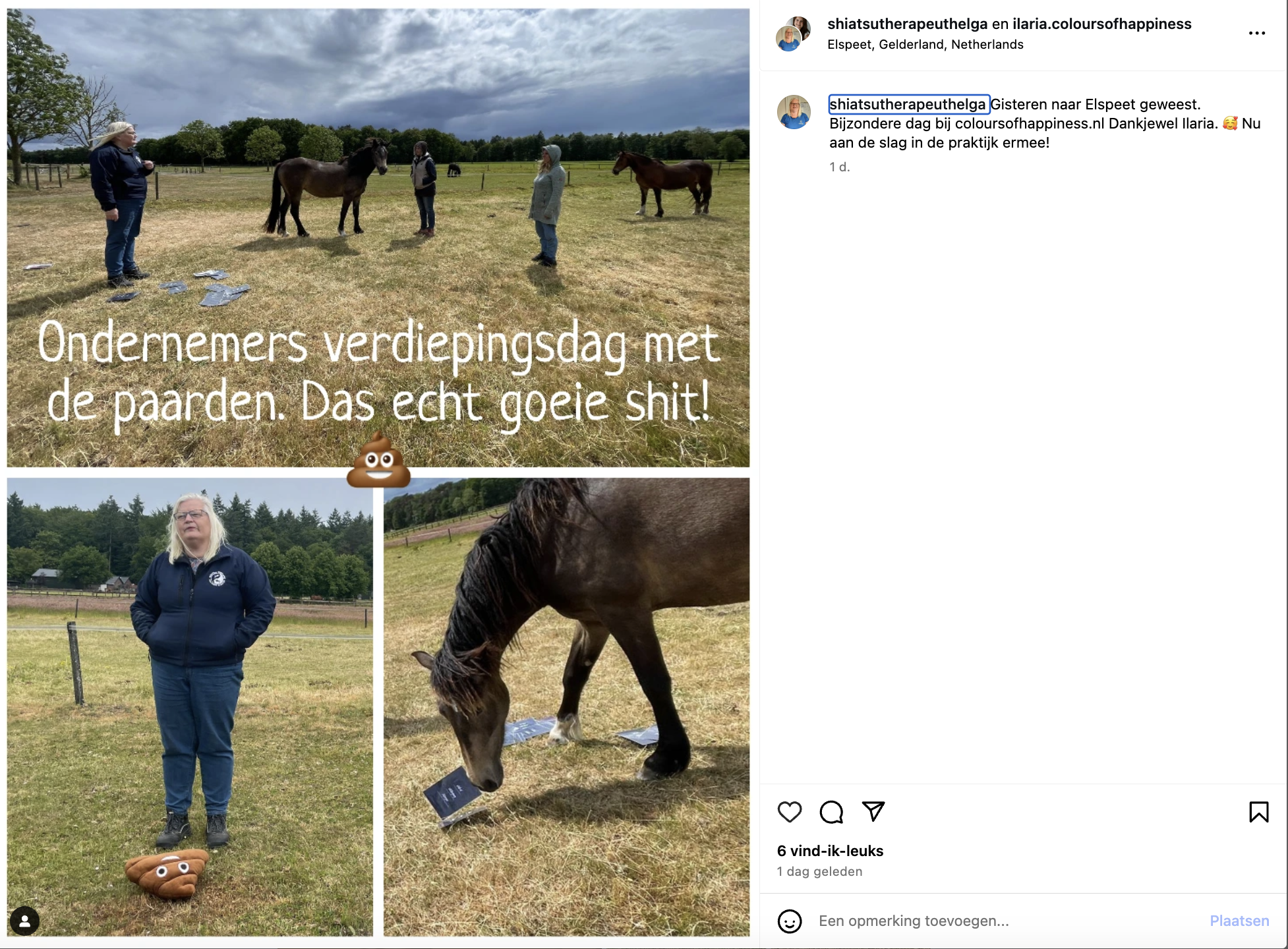The image size is (1288, 949).
Task: Click the '1 d.' caption timestamp
Action: [x=839, y=167]
